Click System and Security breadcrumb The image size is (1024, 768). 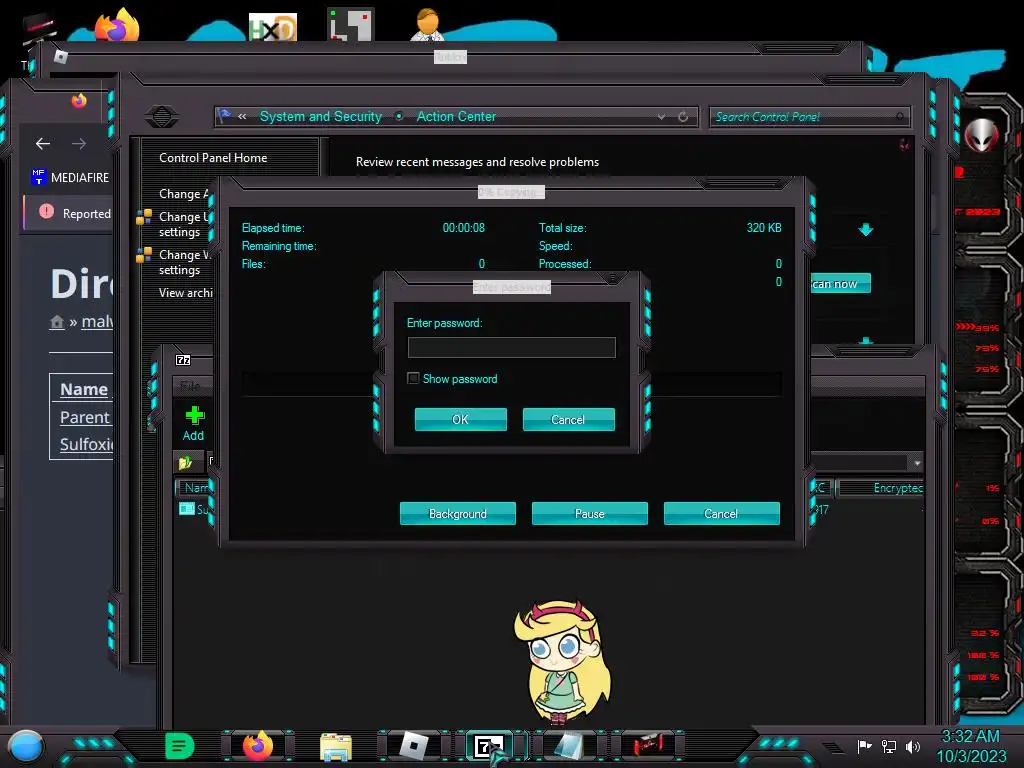321,116
